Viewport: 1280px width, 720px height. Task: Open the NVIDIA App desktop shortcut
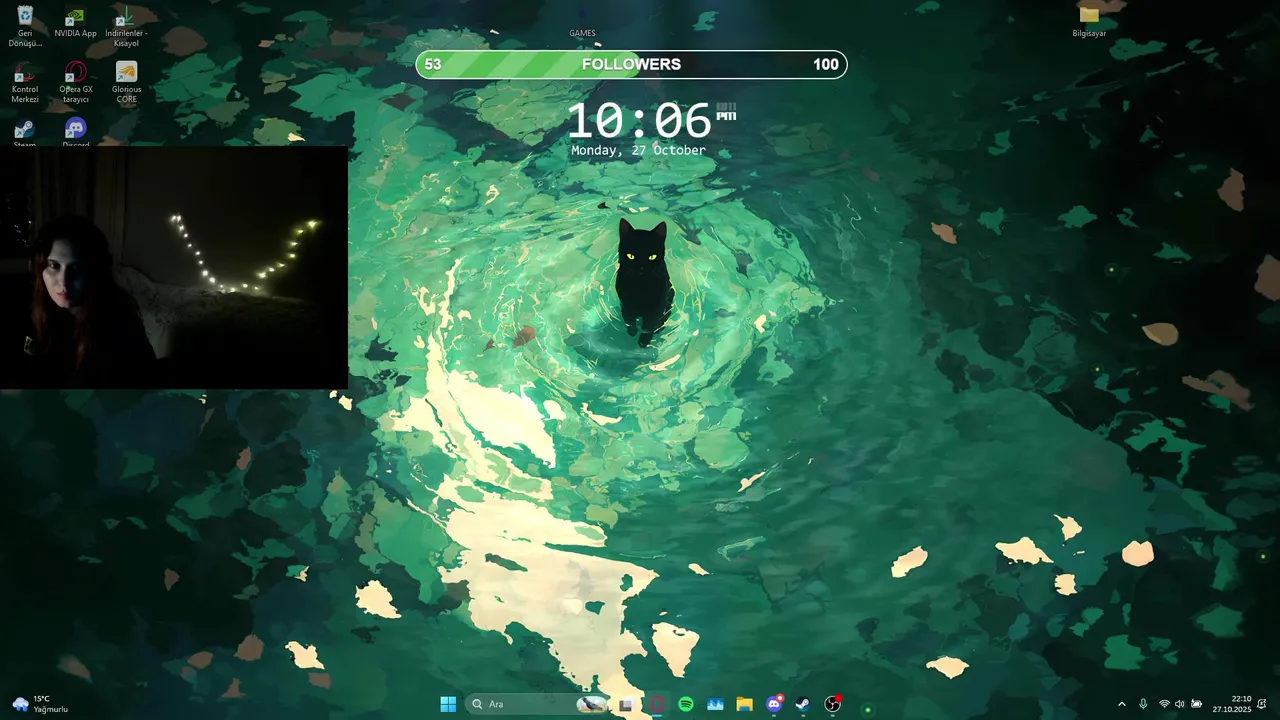75,23
